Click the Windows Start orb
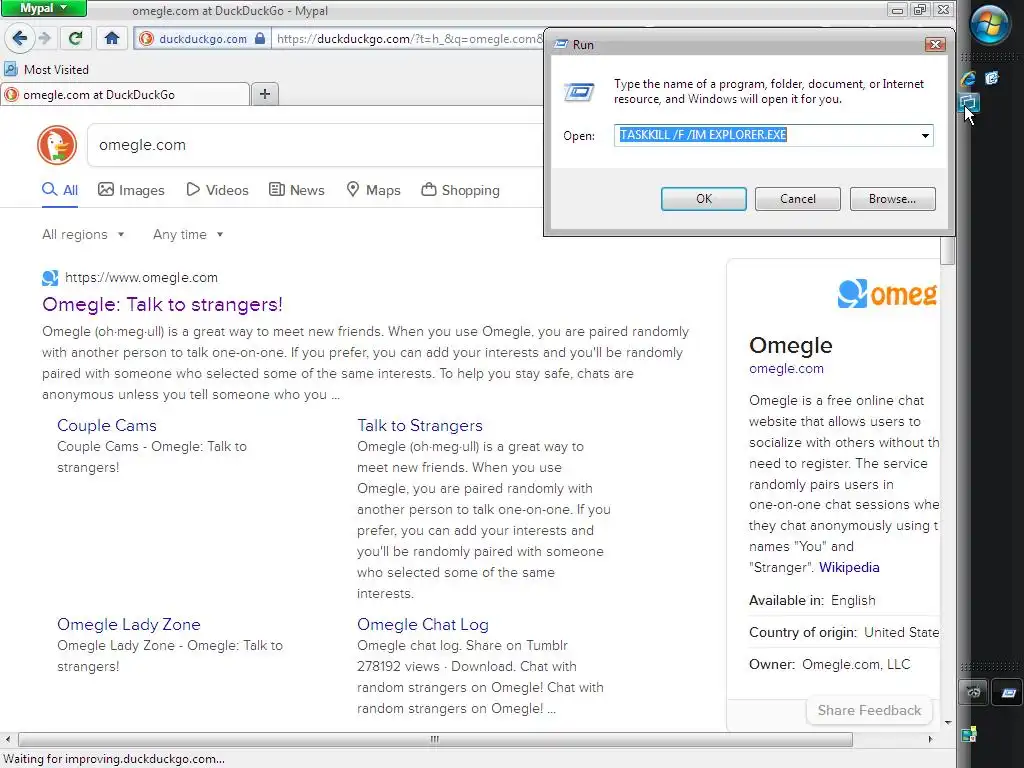This screenshot has height=768, width=1024. click(989, 25)
